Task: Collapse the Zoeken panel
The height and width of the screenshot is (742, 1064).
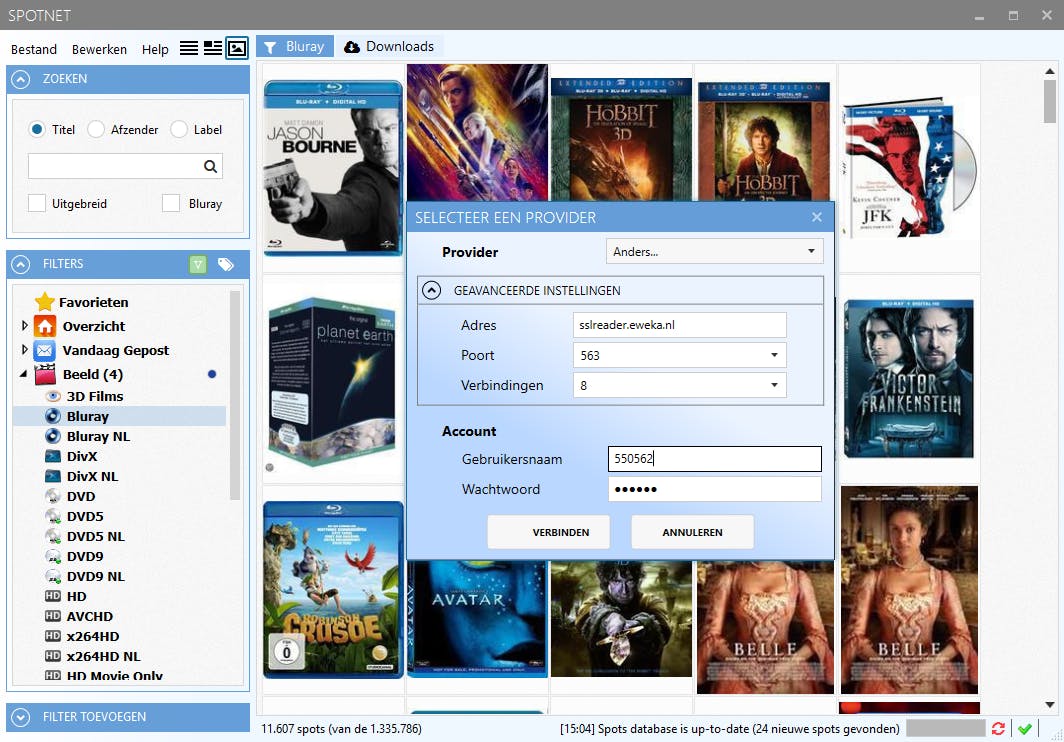Action: click(21, 79)
